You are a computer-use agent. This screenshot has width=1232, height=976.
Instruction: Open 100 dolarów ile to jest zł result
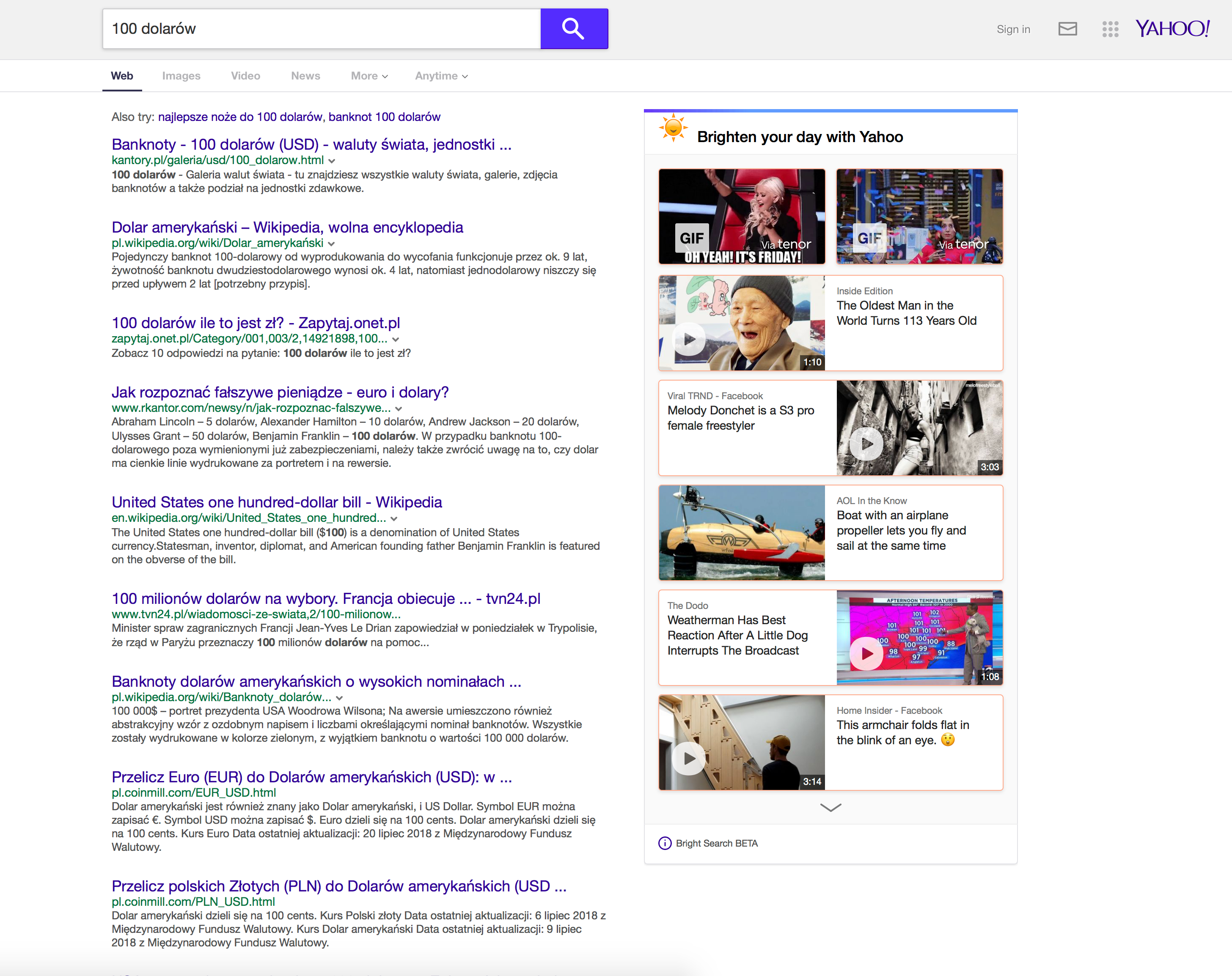point(256,323)
